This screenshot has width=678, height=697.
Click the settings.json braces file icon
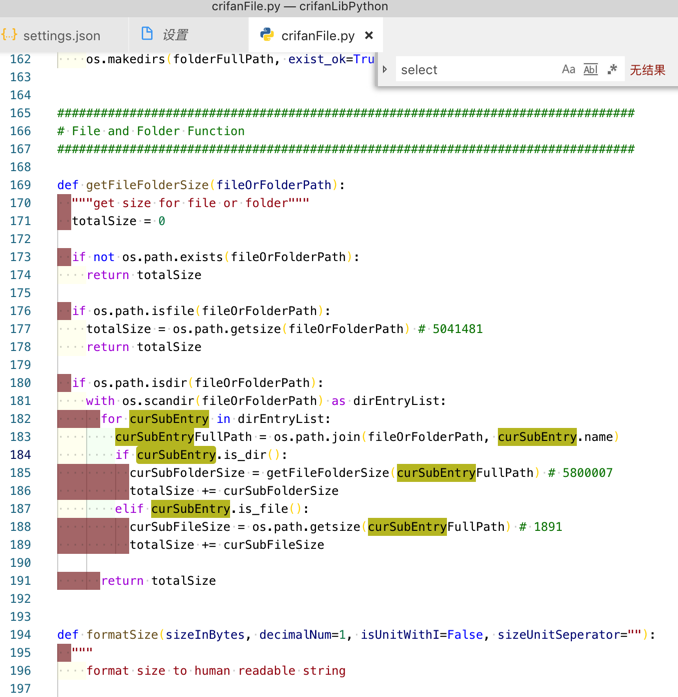pyautogui.click(x=10, y=35)
